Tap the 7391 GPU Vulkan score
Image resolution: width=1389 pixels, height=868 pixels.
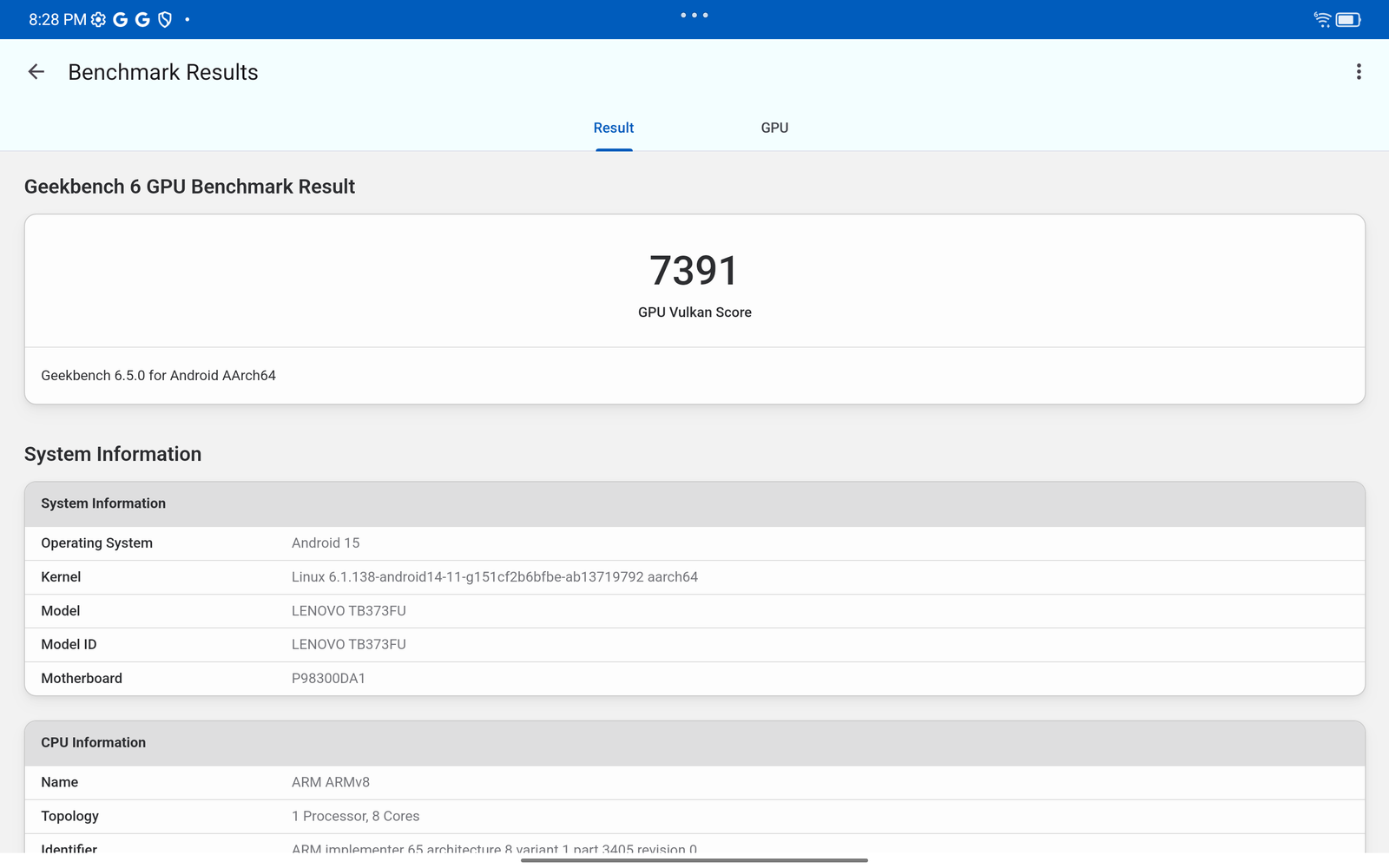click(694, 271)
